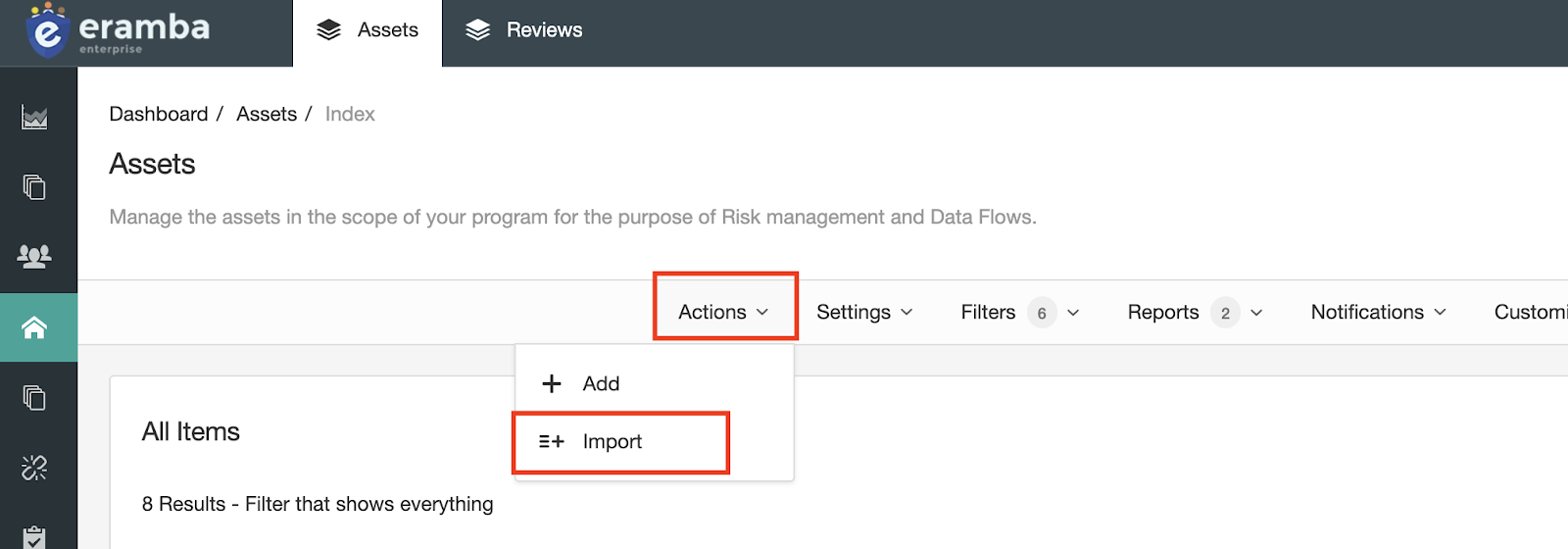Choose Import from the Actions menu
This screenshot has width=1568, height=549.
click(612, 442)
